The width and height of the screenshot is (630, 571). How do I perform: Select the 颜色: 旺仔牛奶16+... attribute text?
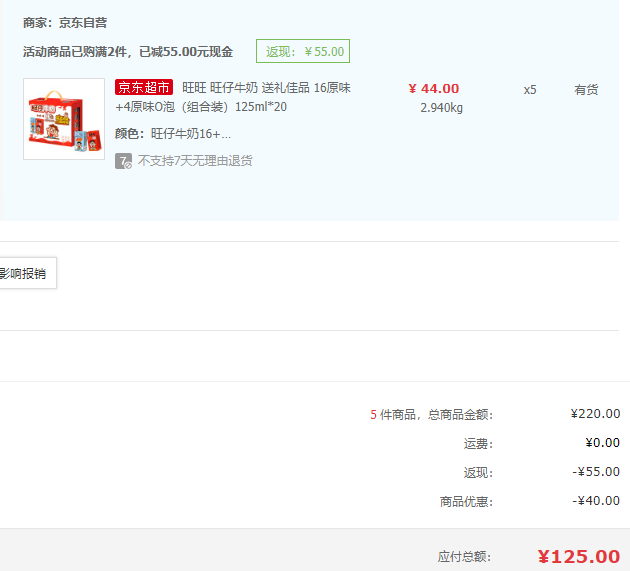pyautogui.click(x=173, y=134)
